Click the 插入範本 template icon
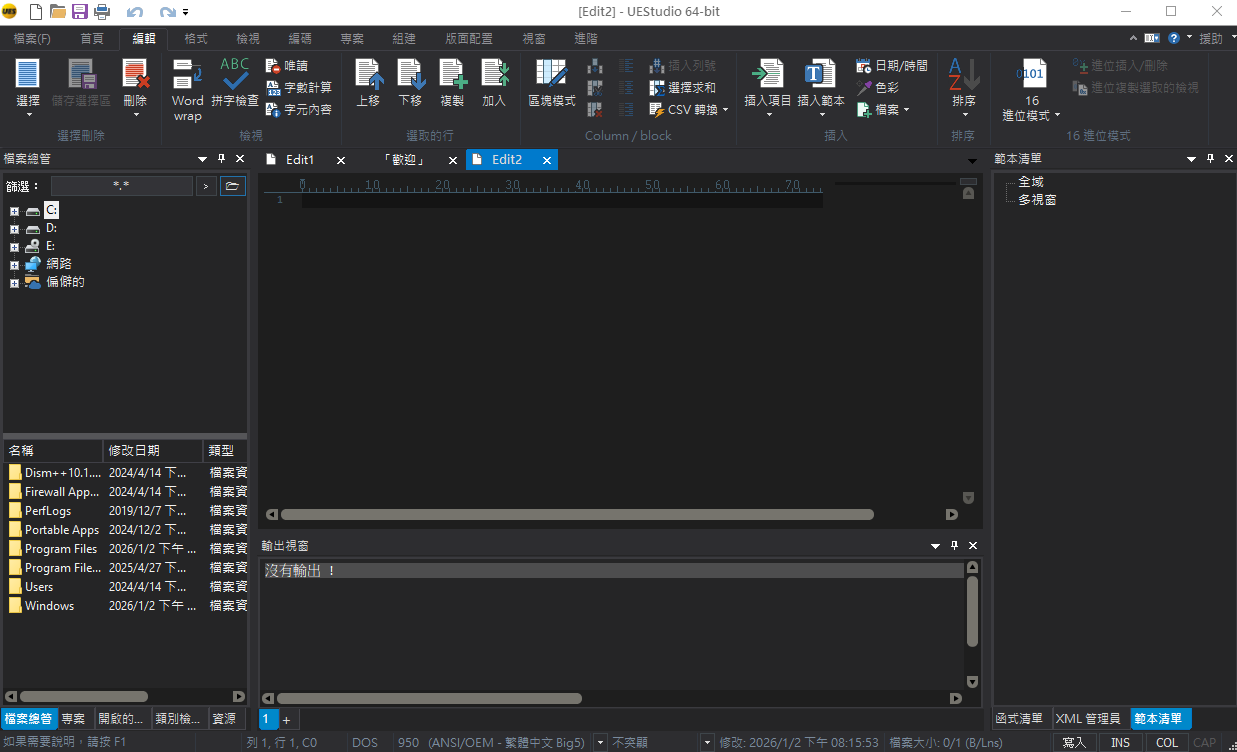Image resolution: width=1237 pixels, height=752 pixels. click(820, 76)
